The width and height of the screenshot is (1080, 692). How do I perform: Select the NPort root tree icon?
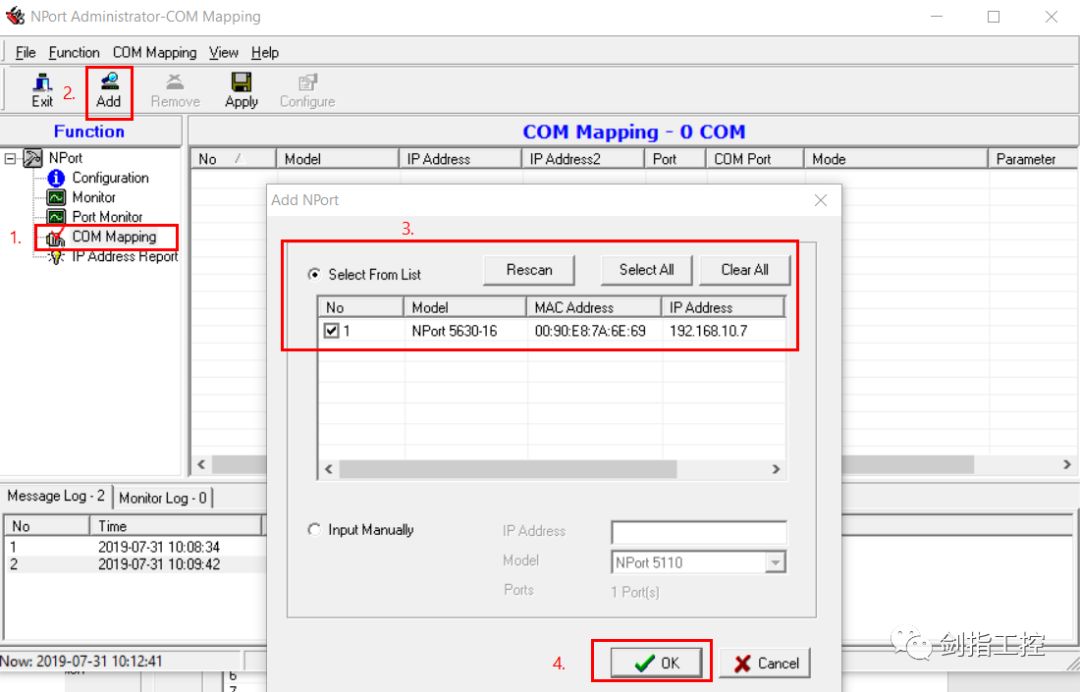point(32,158)
